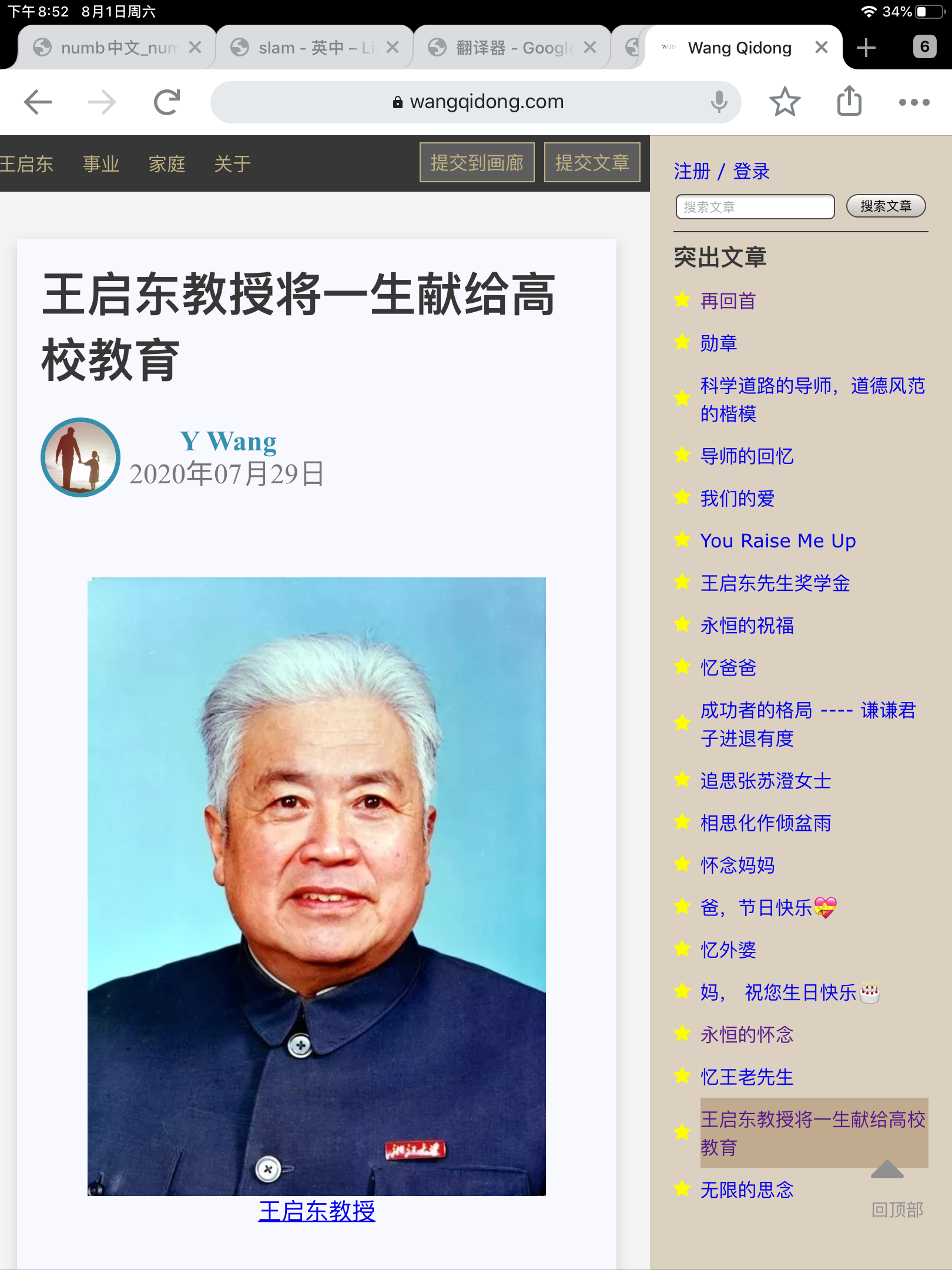Open a new tab with the plus icon
This screenshot has width=952, height=1270.
pyautogui.click(x=866, y=48)
